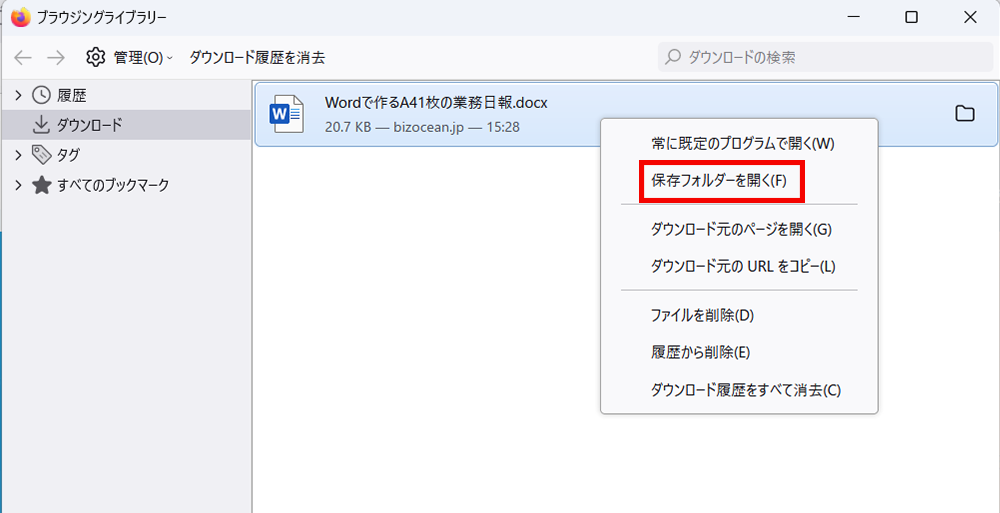Expand the タグ tree node
1000x513 pixels.
click(x=18, y=154)
